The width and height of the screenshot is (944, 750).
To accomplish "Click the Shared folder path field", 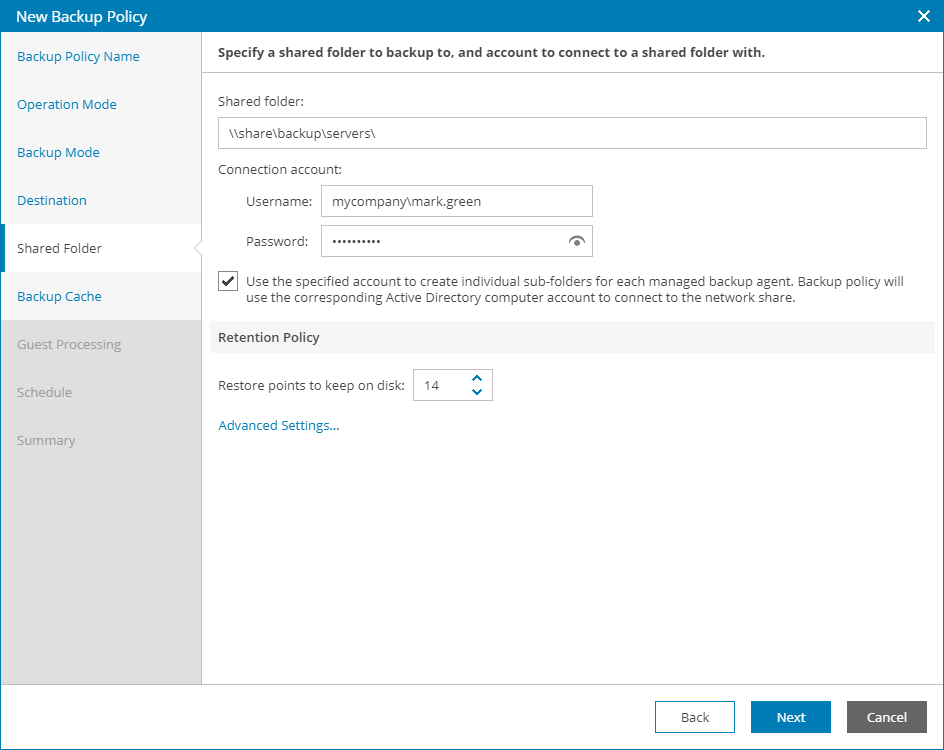I will pyautogui.click(x=572, y=133).
